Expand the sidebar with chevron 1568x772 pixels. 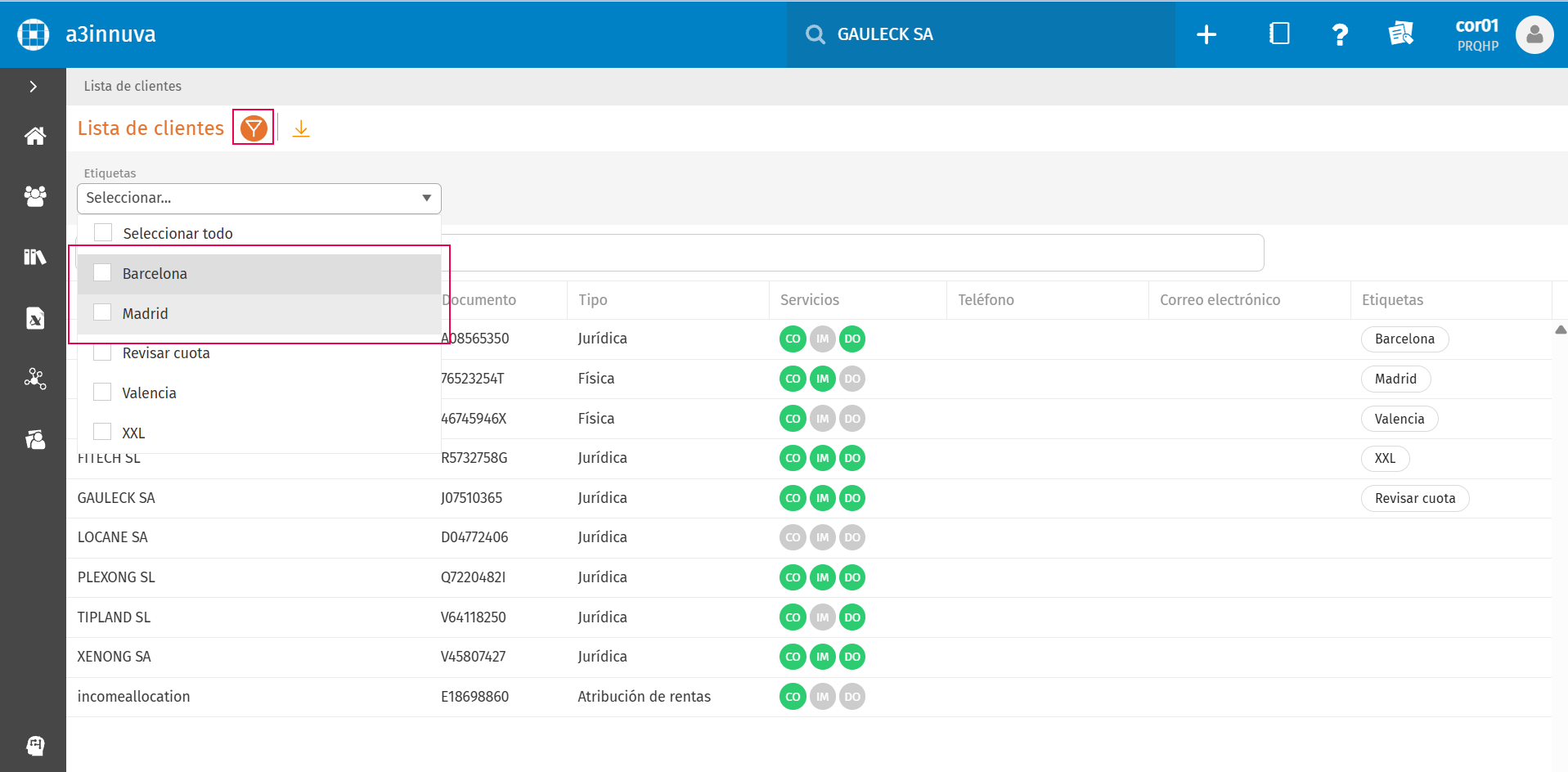coord(34,87)
